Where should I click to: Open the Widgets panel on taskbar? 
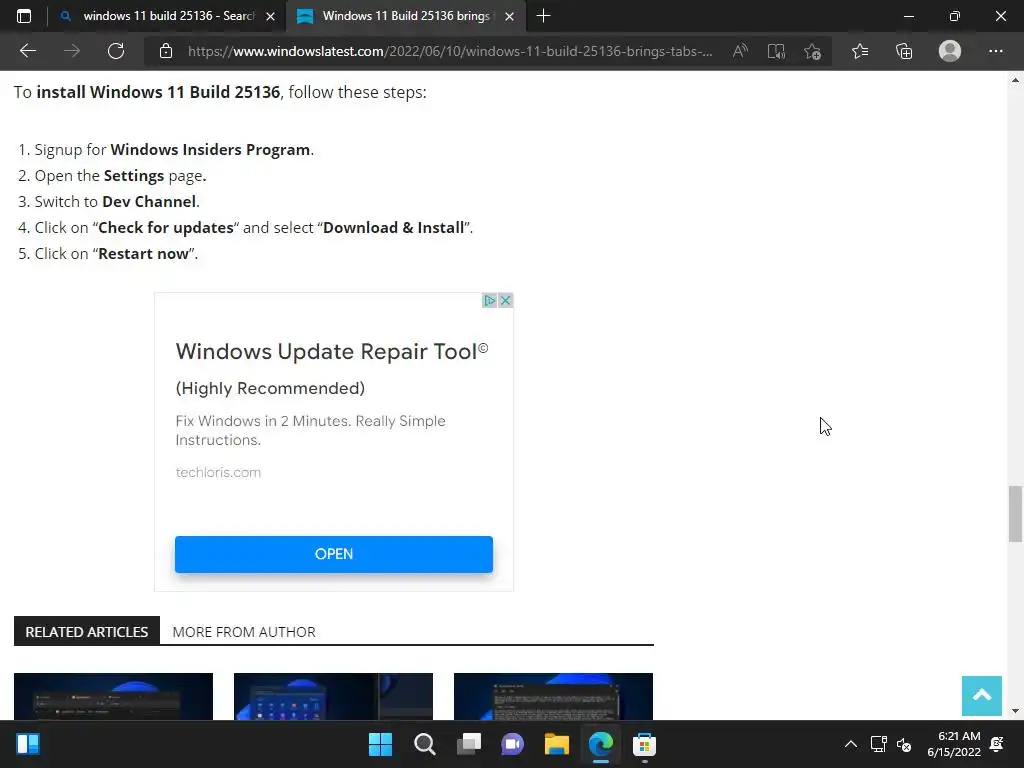coord(27,744)
